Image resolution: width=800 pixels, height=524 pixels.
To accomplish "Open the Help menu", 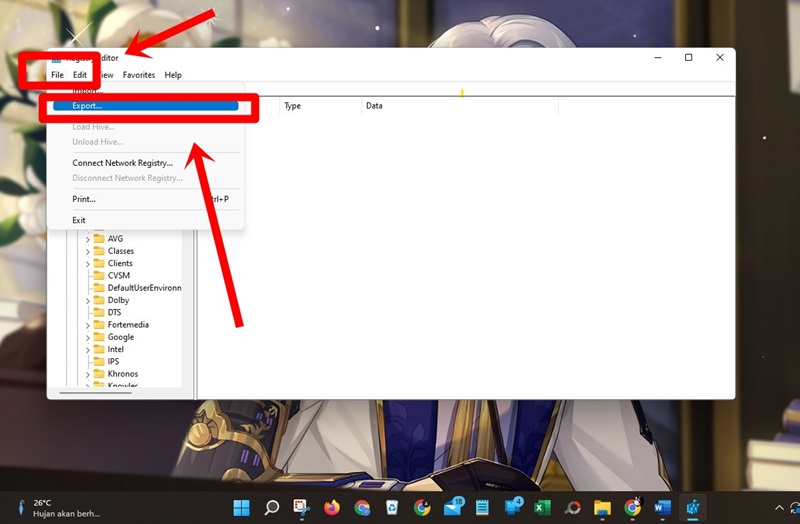I will [173, 75].
